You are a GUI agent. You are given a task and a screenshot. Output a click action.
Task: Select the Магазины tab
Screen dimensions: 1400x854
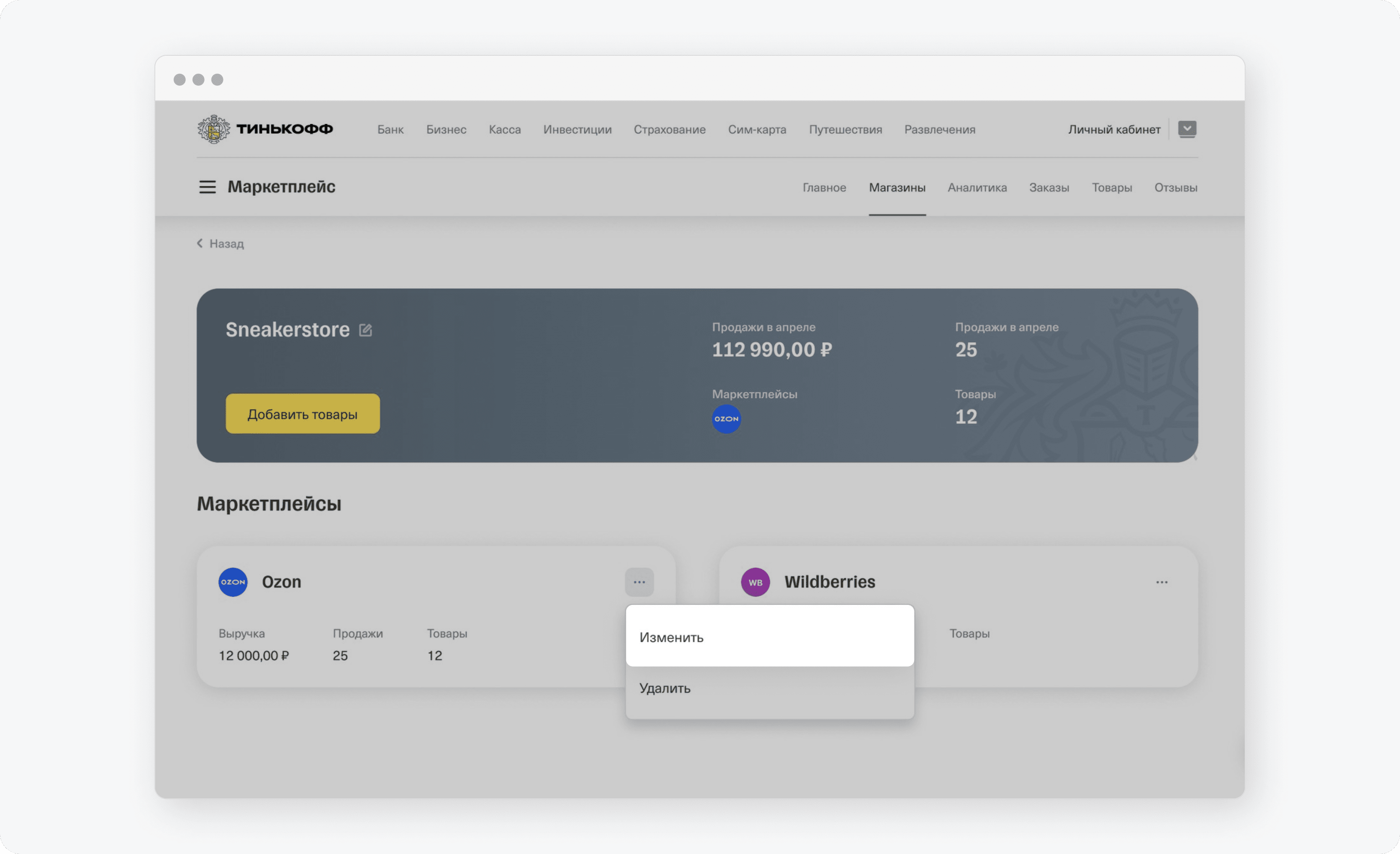pyautogui.click(x=897, y=187)
